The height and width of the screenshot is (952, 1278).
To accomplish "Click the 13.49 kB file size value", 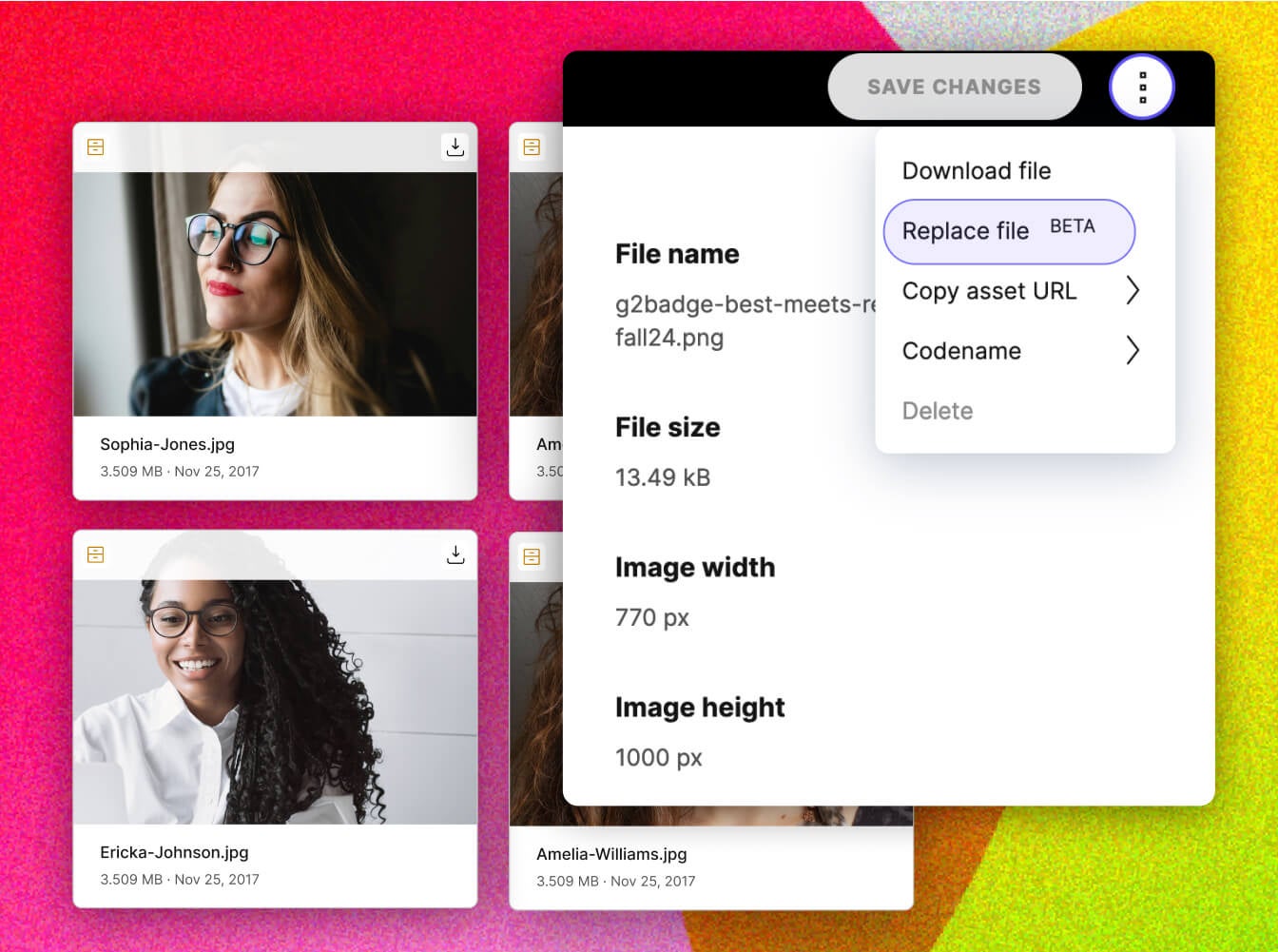I will pos(663,477).
